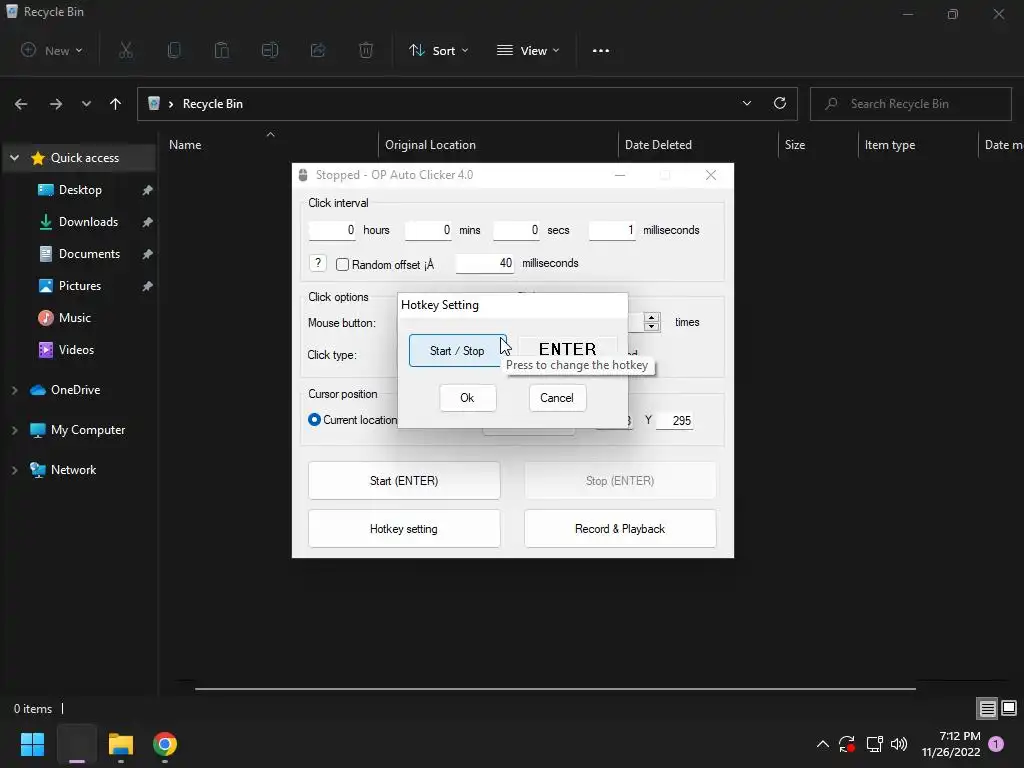Click the Hotkey setting button

tap(404, 529)
